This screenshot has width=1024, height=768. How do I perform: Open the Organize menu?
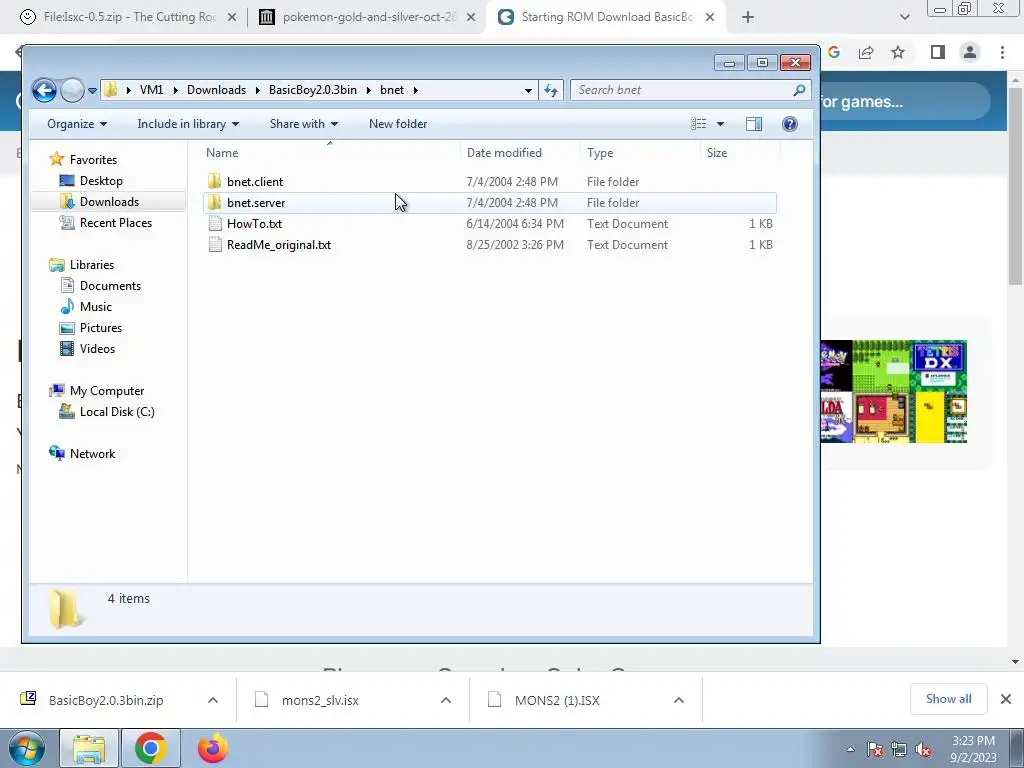tap(76, 123)
